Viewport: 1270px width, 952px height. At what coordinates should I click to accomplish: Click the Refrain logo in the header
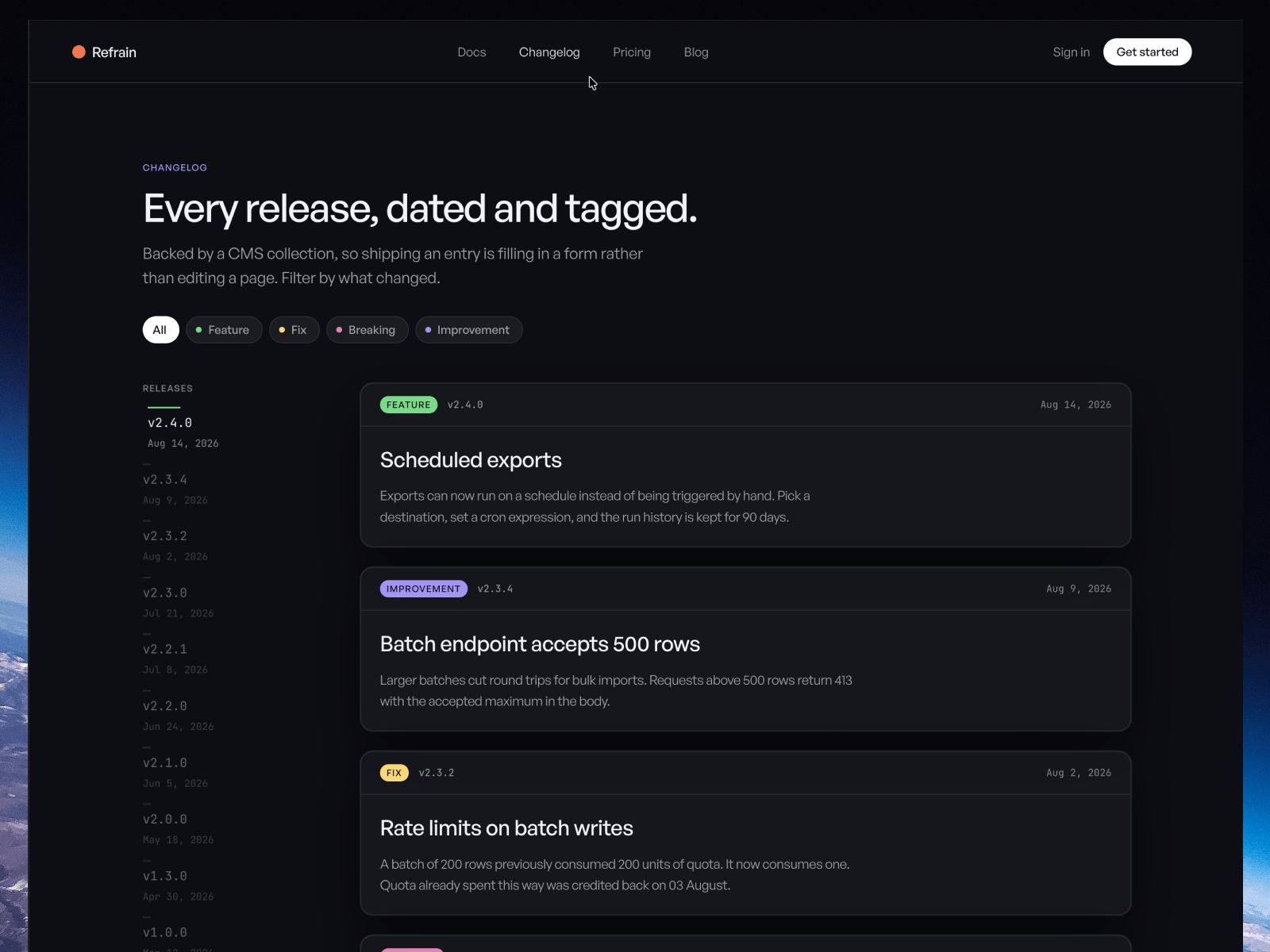coord(104,52)
